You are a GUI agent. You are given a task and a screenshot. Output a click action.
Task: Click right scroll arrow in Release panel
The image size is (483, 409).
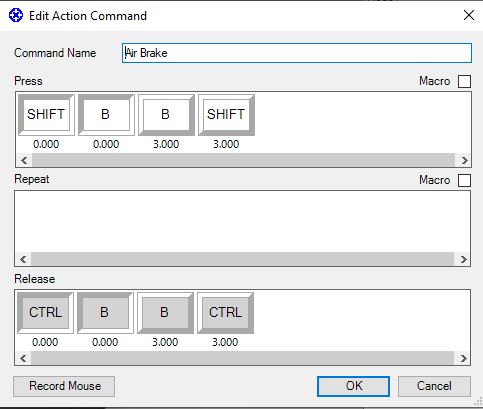(x=463, y=358)
